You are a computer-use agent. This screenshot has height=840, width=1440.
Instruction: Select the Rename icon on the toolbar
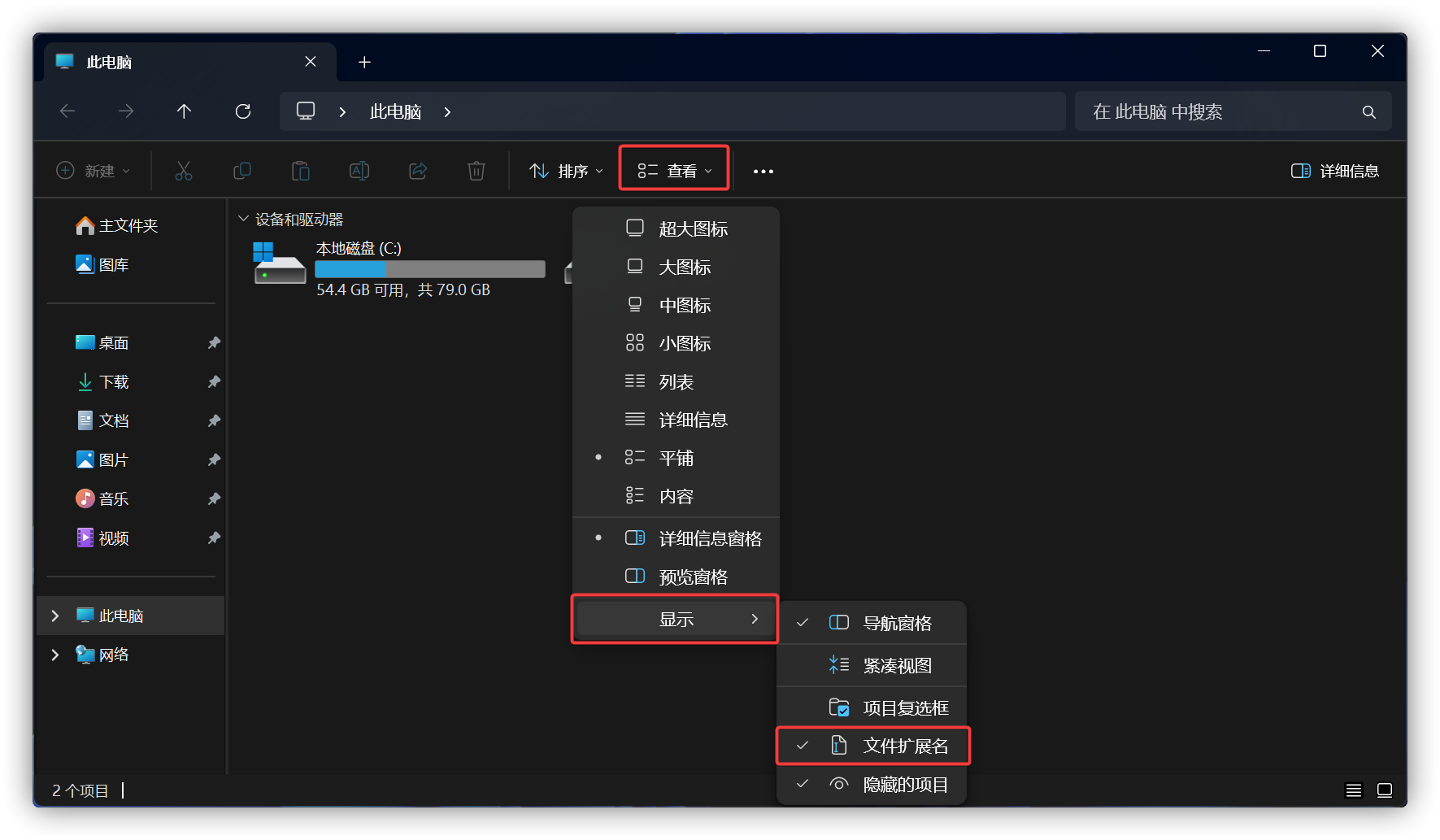point(359,170)
